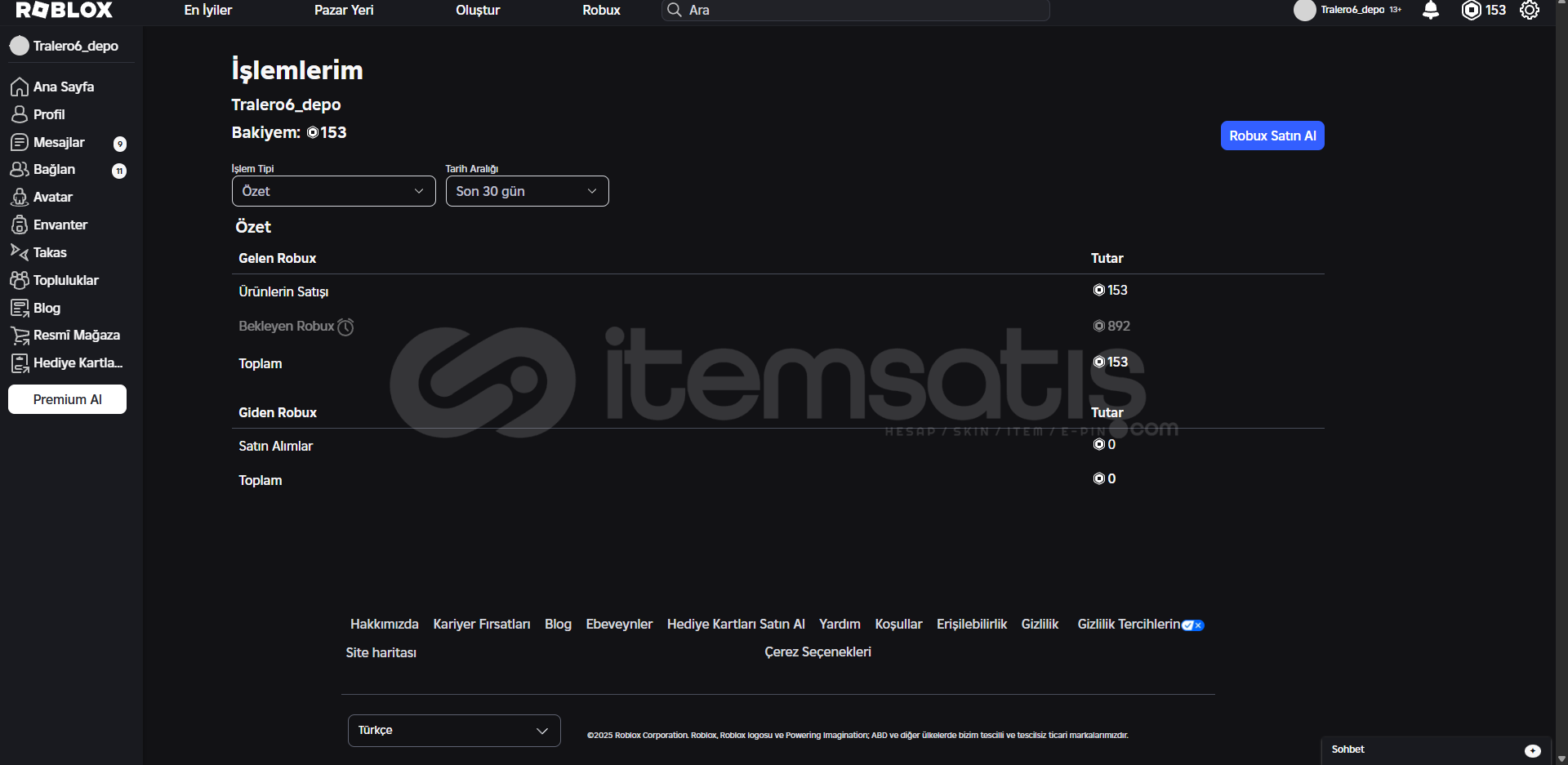Screen dimensions: 1568x765
Task: Click the Profil person icon
Action: point(20,114)
